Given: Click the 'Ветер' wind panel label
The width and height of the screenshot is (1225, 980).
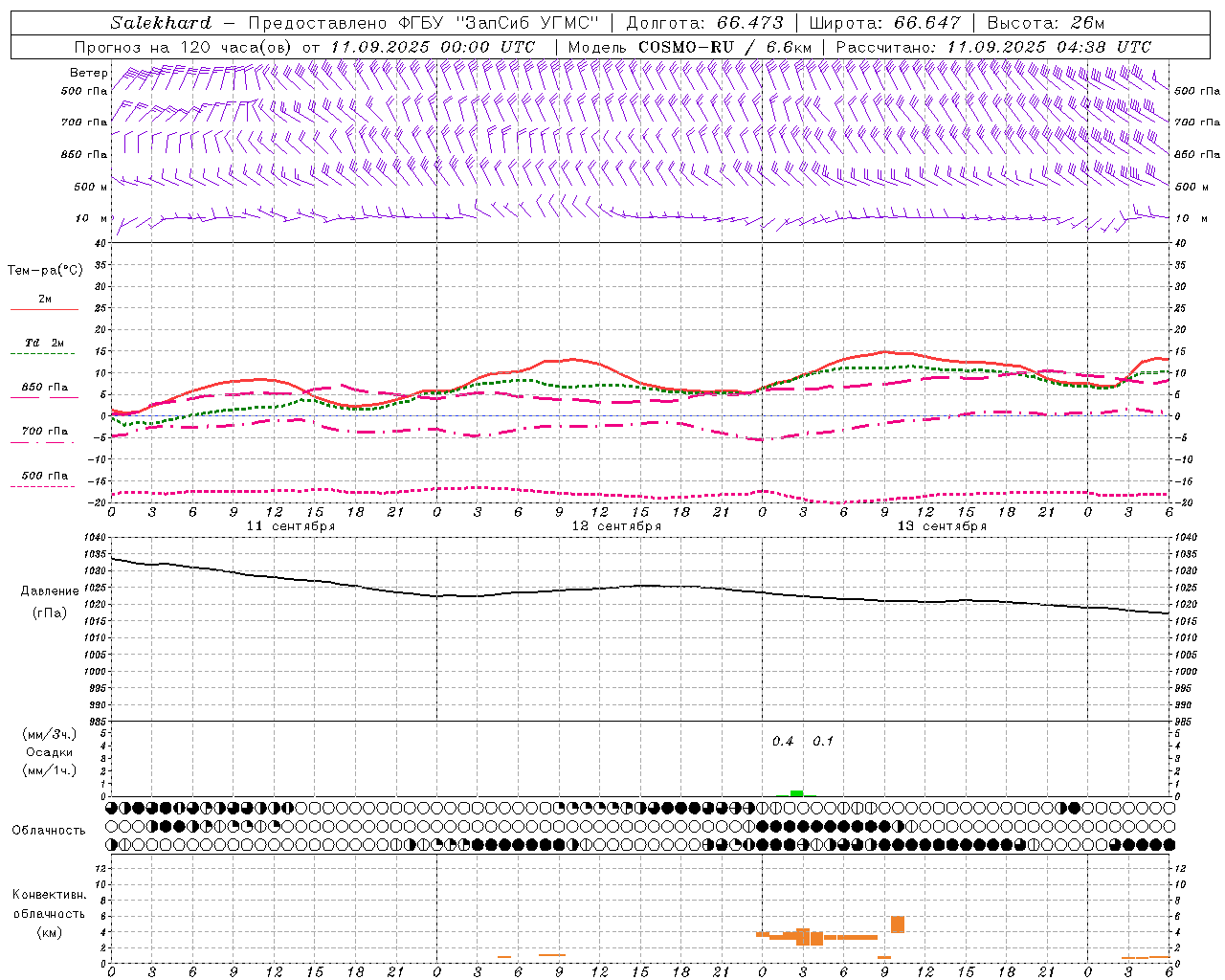Looking at the screenshot, I should (89, 73).
